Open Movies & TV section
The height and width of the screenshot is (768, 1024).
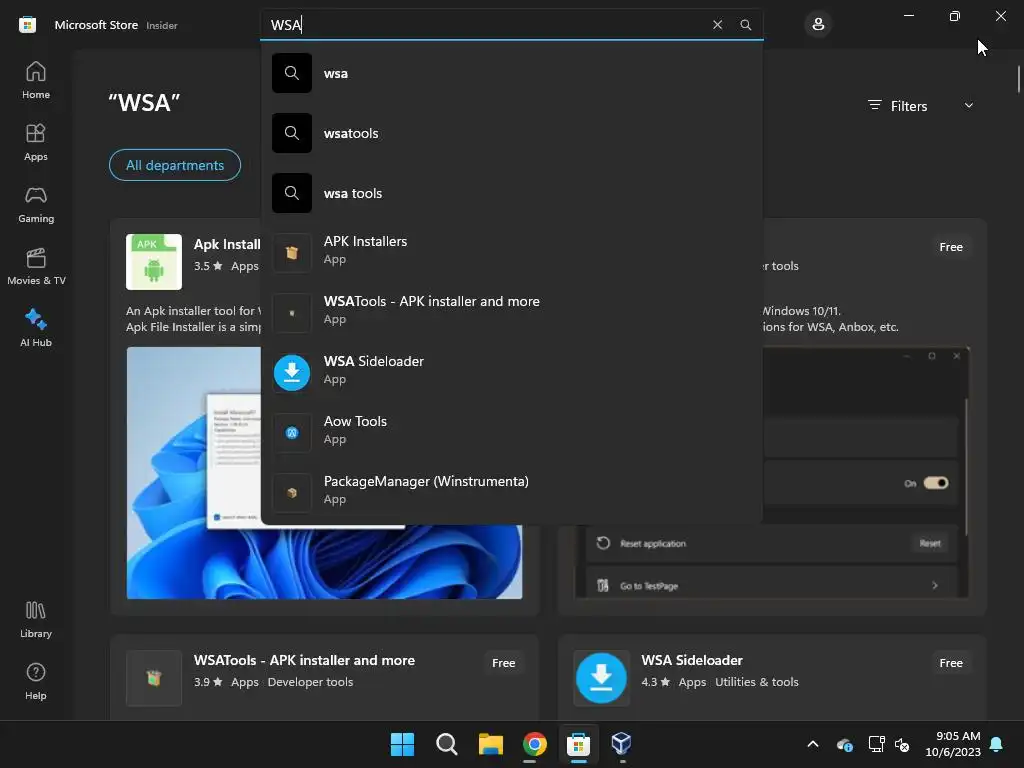[36, 266]
